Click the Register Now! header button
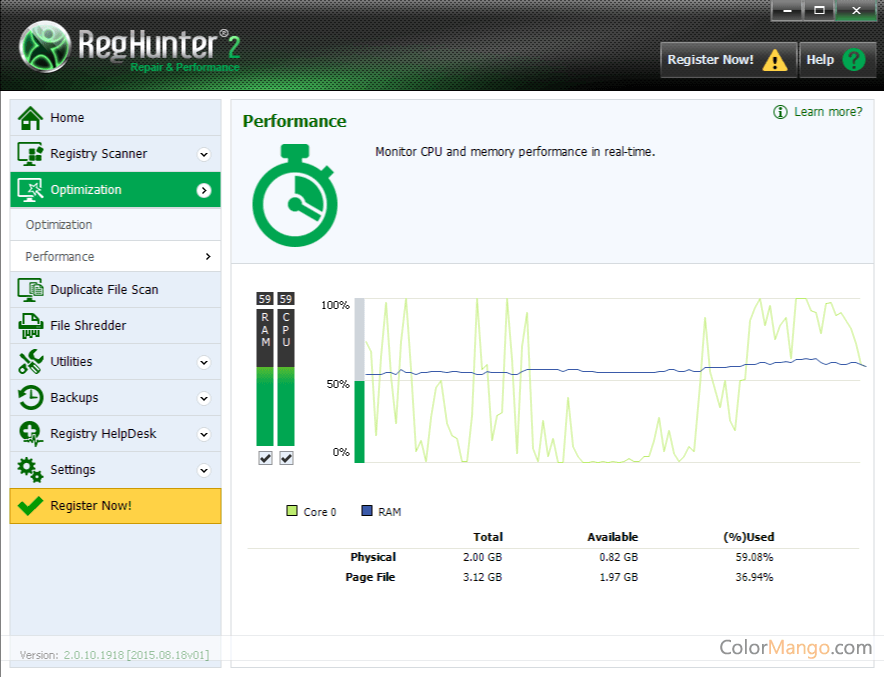 pos(728,60)
